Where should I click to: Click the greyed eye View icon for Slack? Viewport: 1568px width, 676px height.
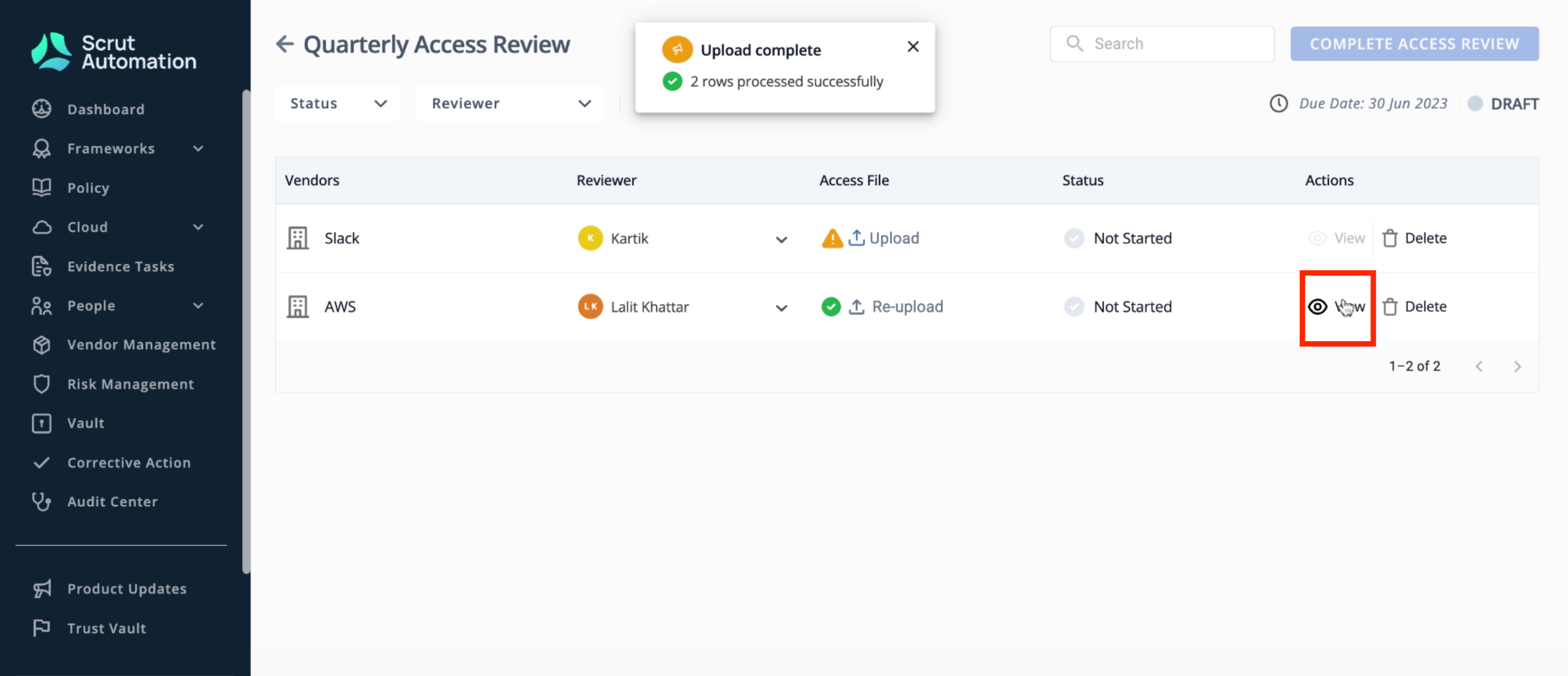coord(1317,238)
